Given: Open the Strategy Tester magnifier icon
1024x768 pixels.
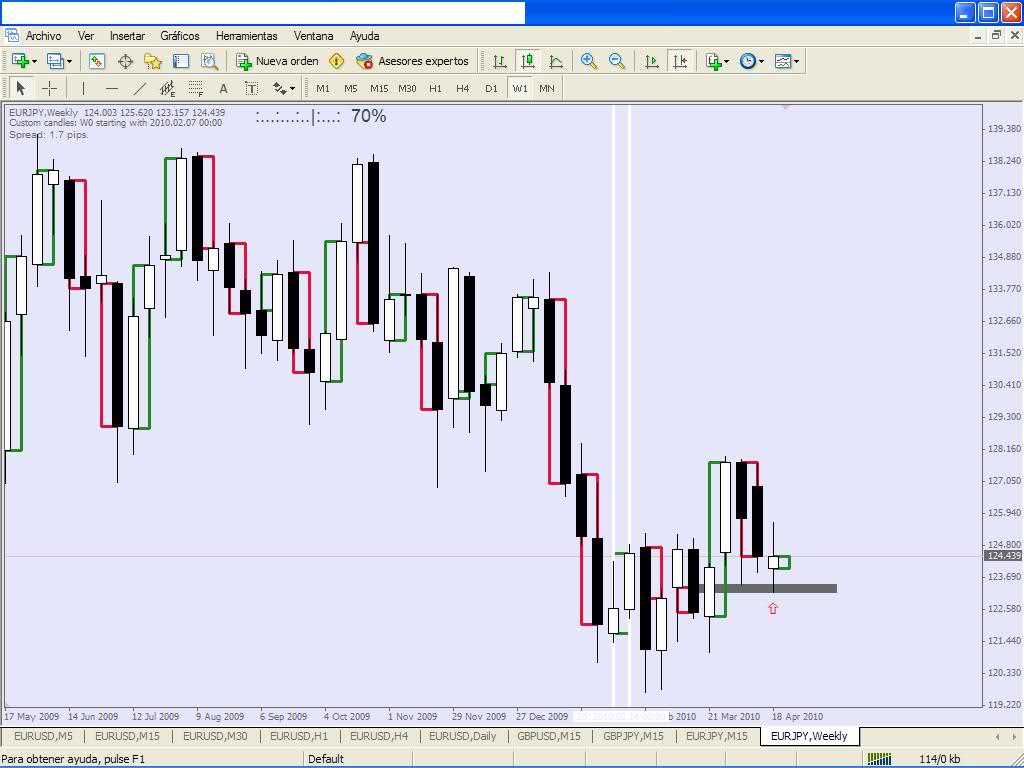Looking at the screenshot, I should (x=209, y=61).
